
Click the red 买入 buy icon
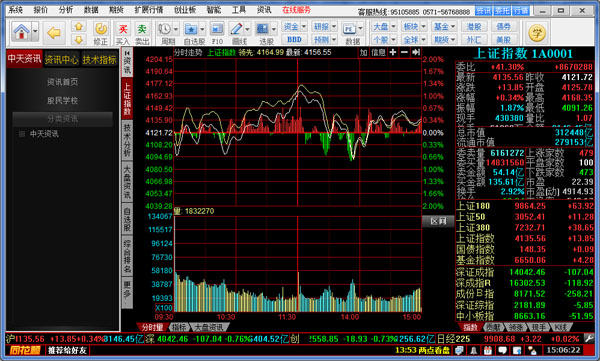[123, 29]
